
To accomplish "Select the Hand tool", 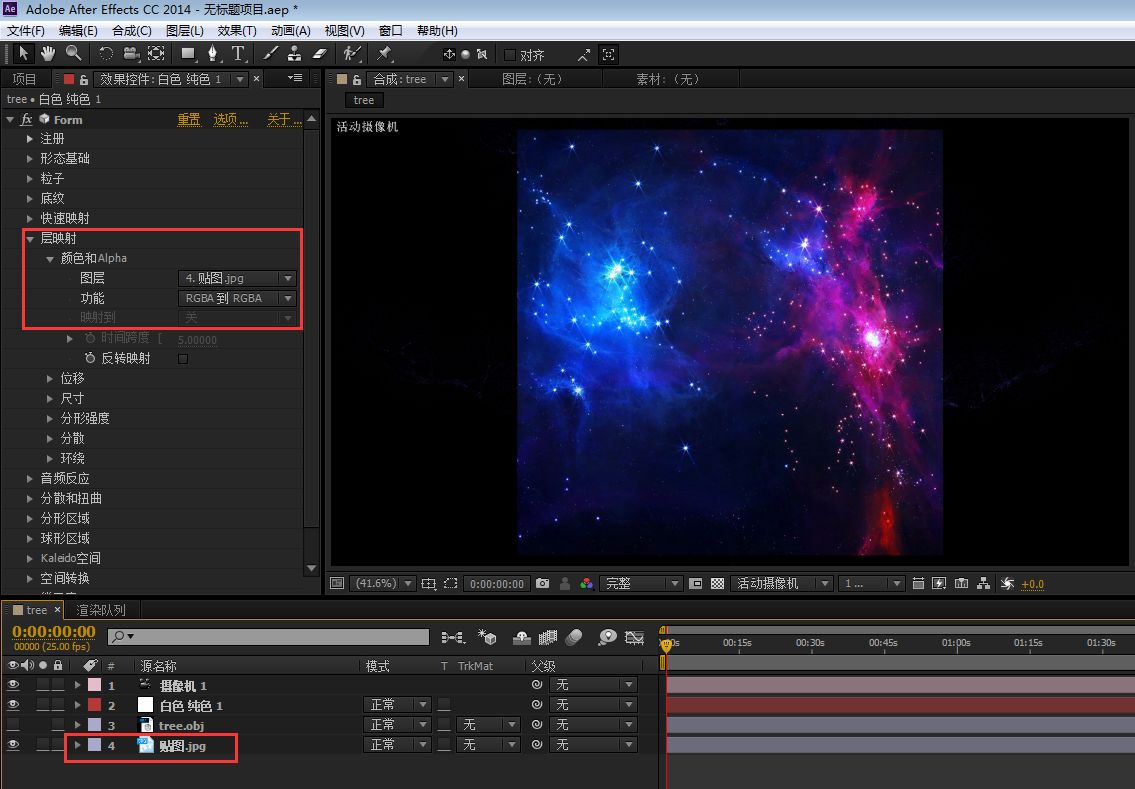I will coord(47,53).
